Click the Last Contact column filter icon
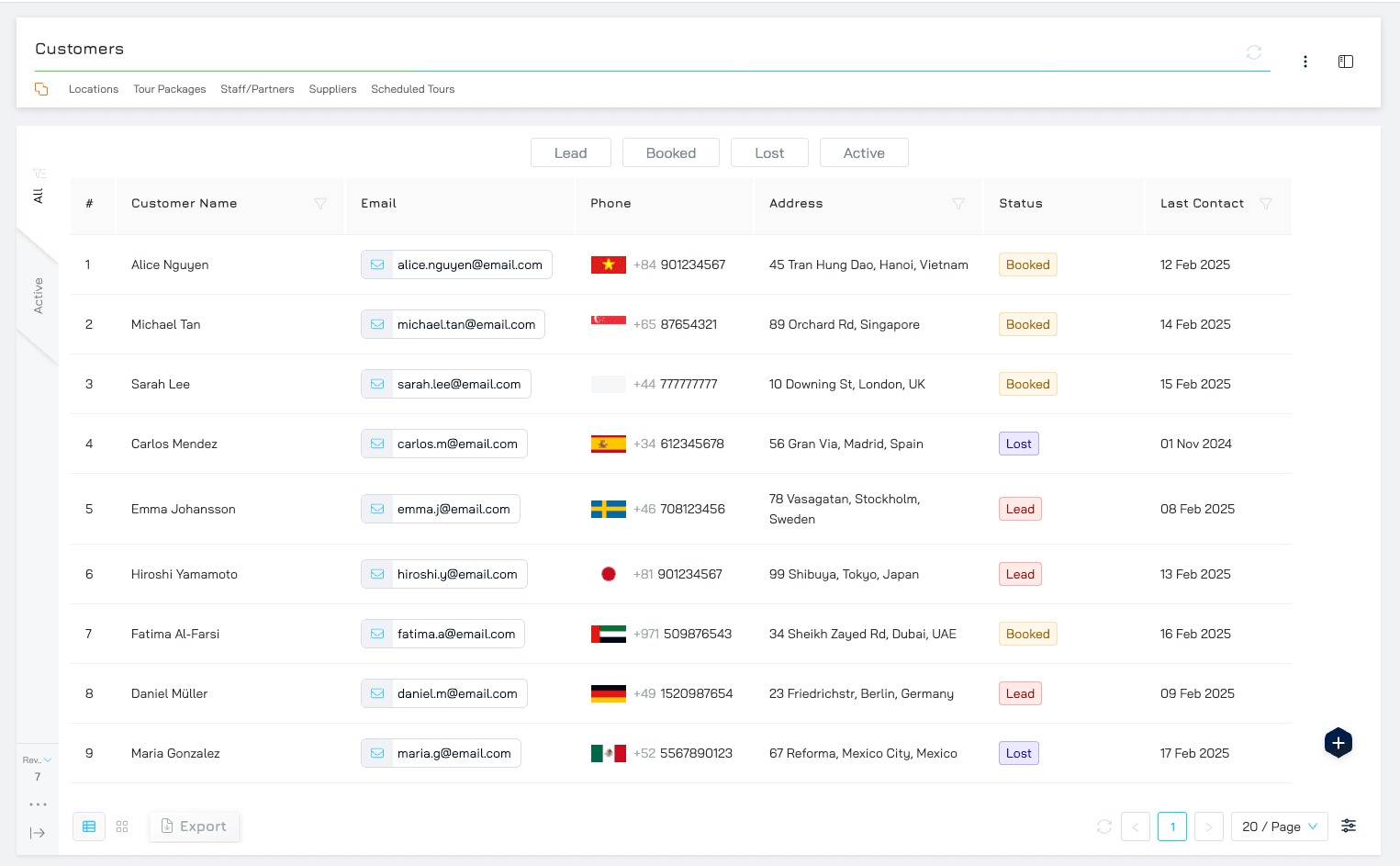1400x866 pixels. tap(1265, 204)
